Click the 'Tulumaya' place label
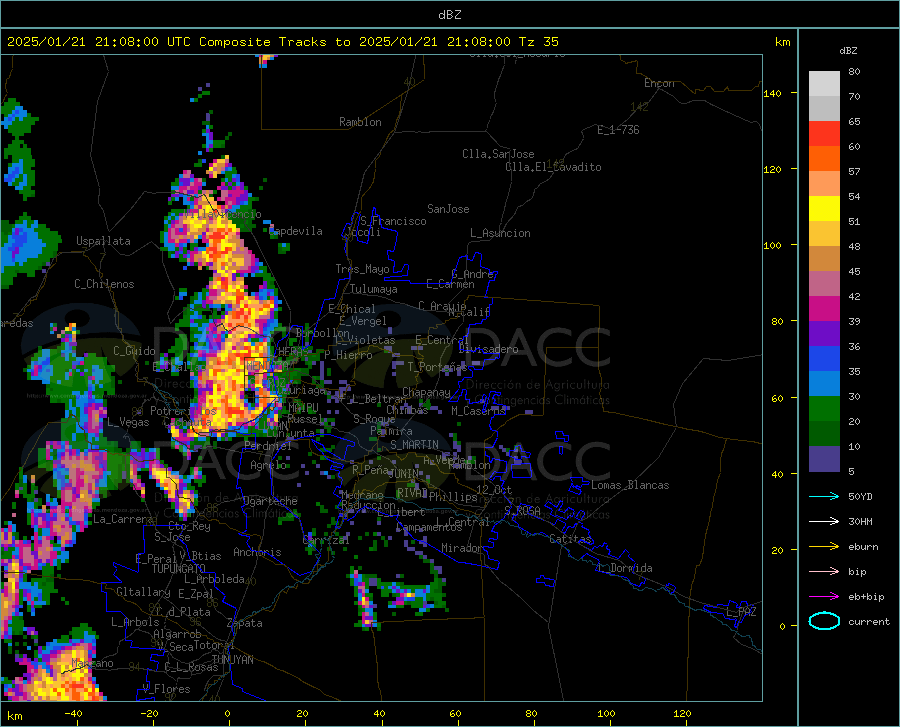 coord(374,289)
